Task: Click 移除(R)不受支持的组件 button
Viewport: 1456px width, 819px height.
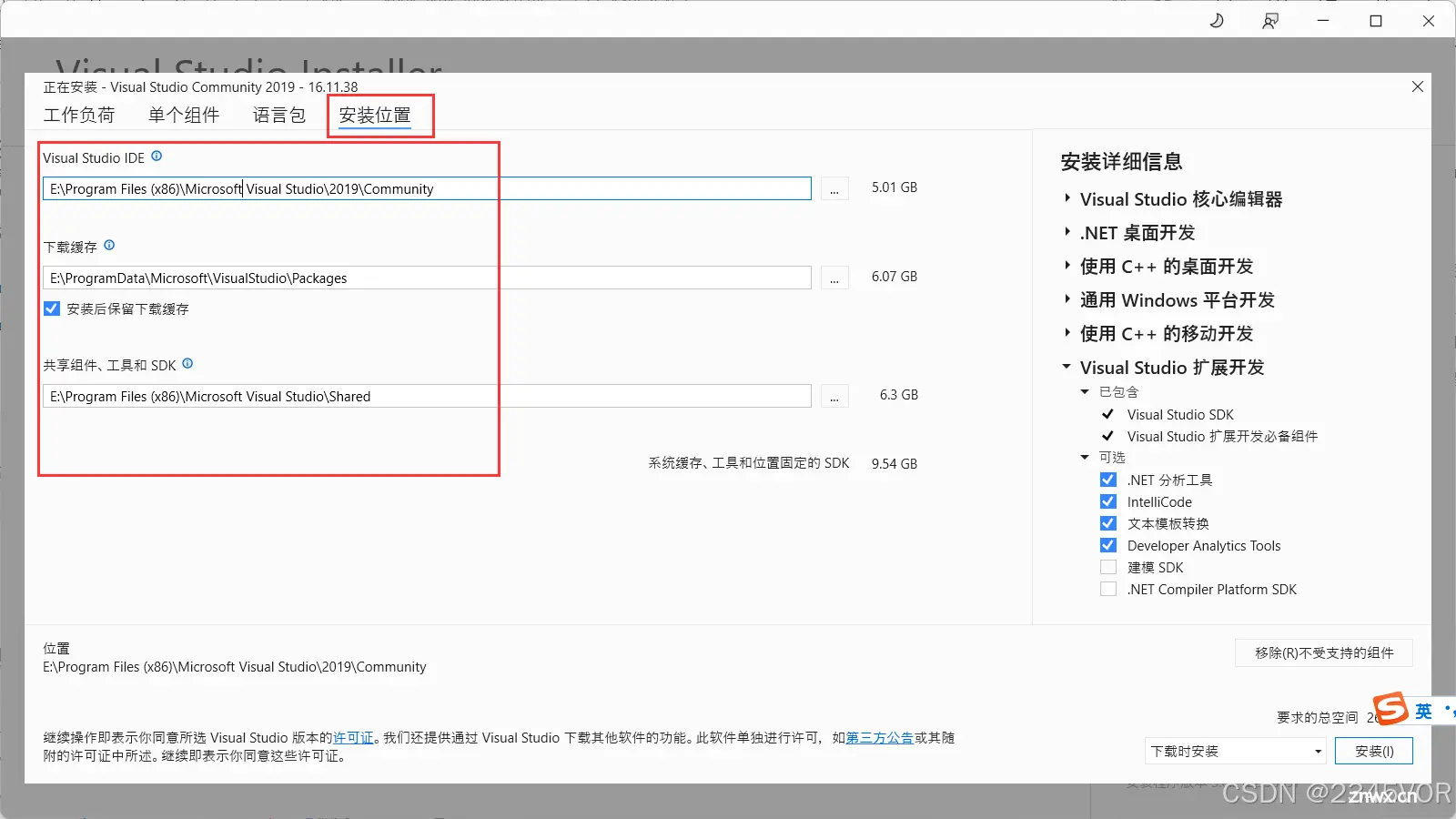Action: tap(1324, 652)
